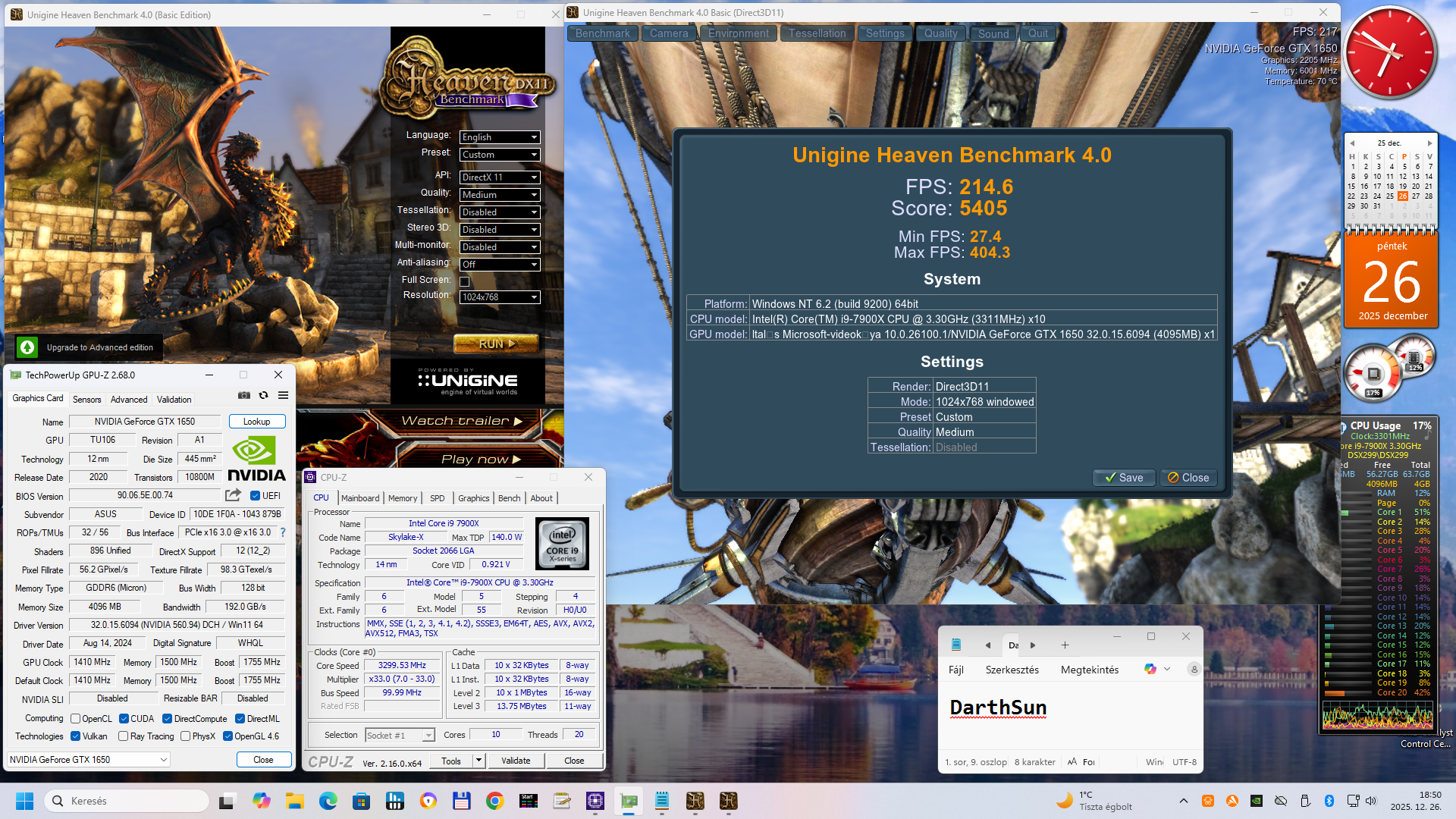
Task: Open the Mainboard tab in CPU-Z
Action: click(359, 498)
